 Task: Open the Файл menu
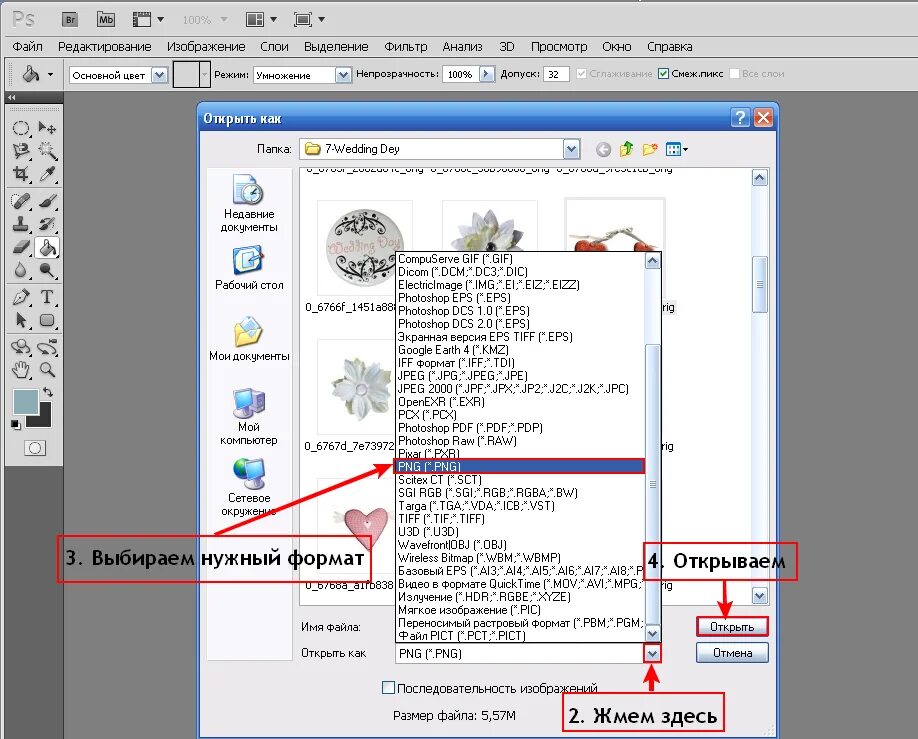28,47
